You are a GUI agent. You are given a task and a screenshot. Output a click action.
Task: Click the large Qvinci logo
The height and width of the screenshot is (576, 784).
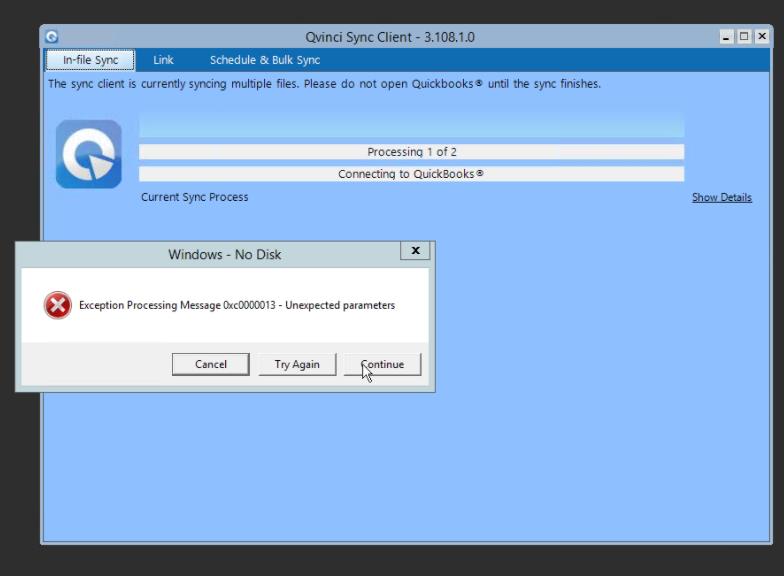[x=89, y=154]
